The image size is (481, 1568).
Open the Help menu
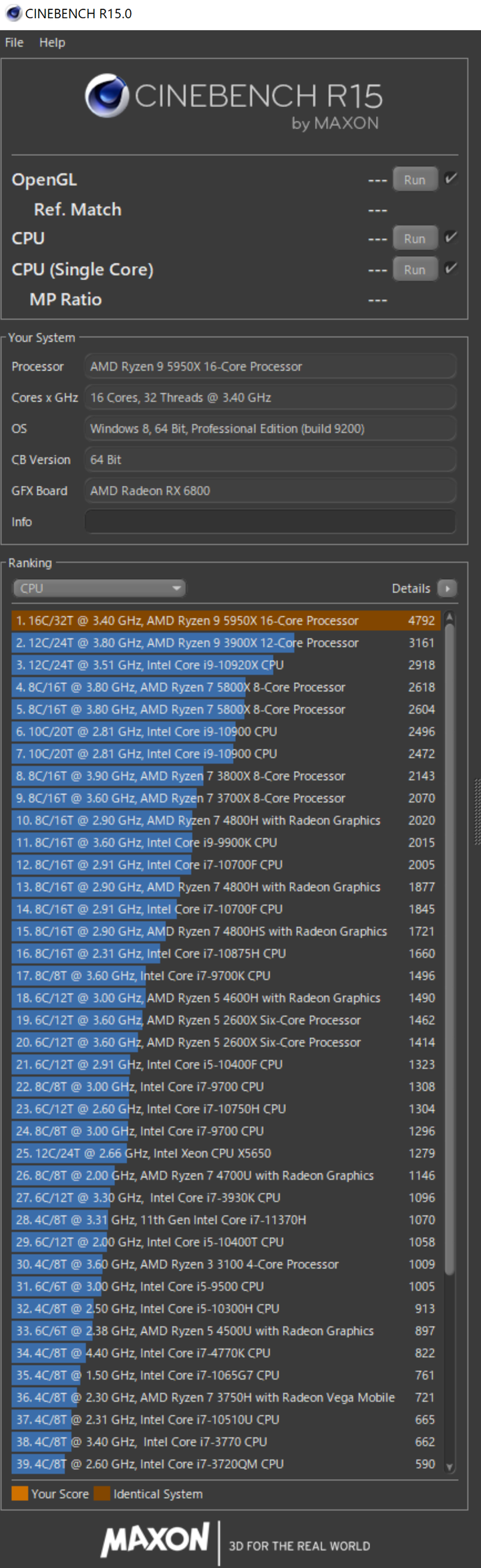[52, 43]
